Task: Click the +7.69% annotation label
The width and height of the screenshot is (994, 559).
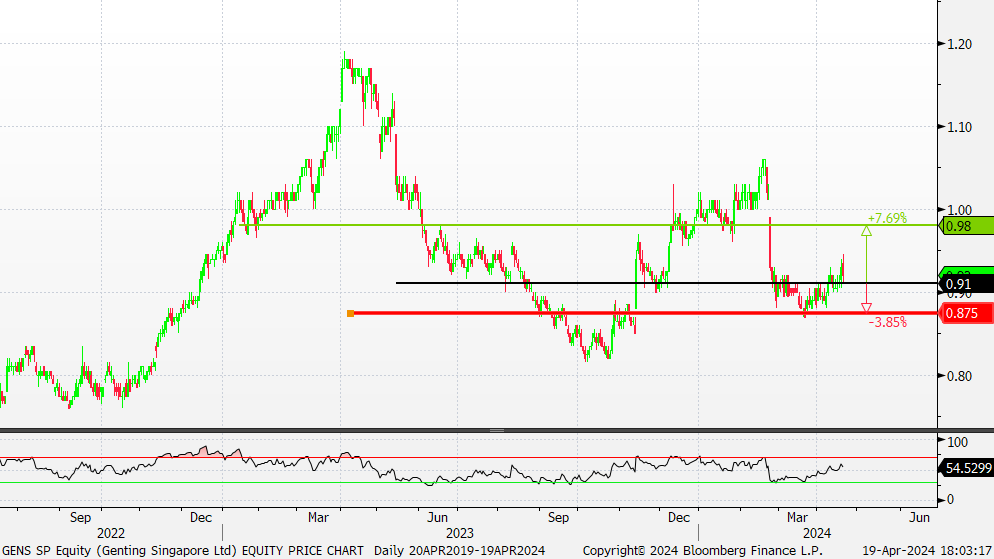Action: click(x=886, y=217)
